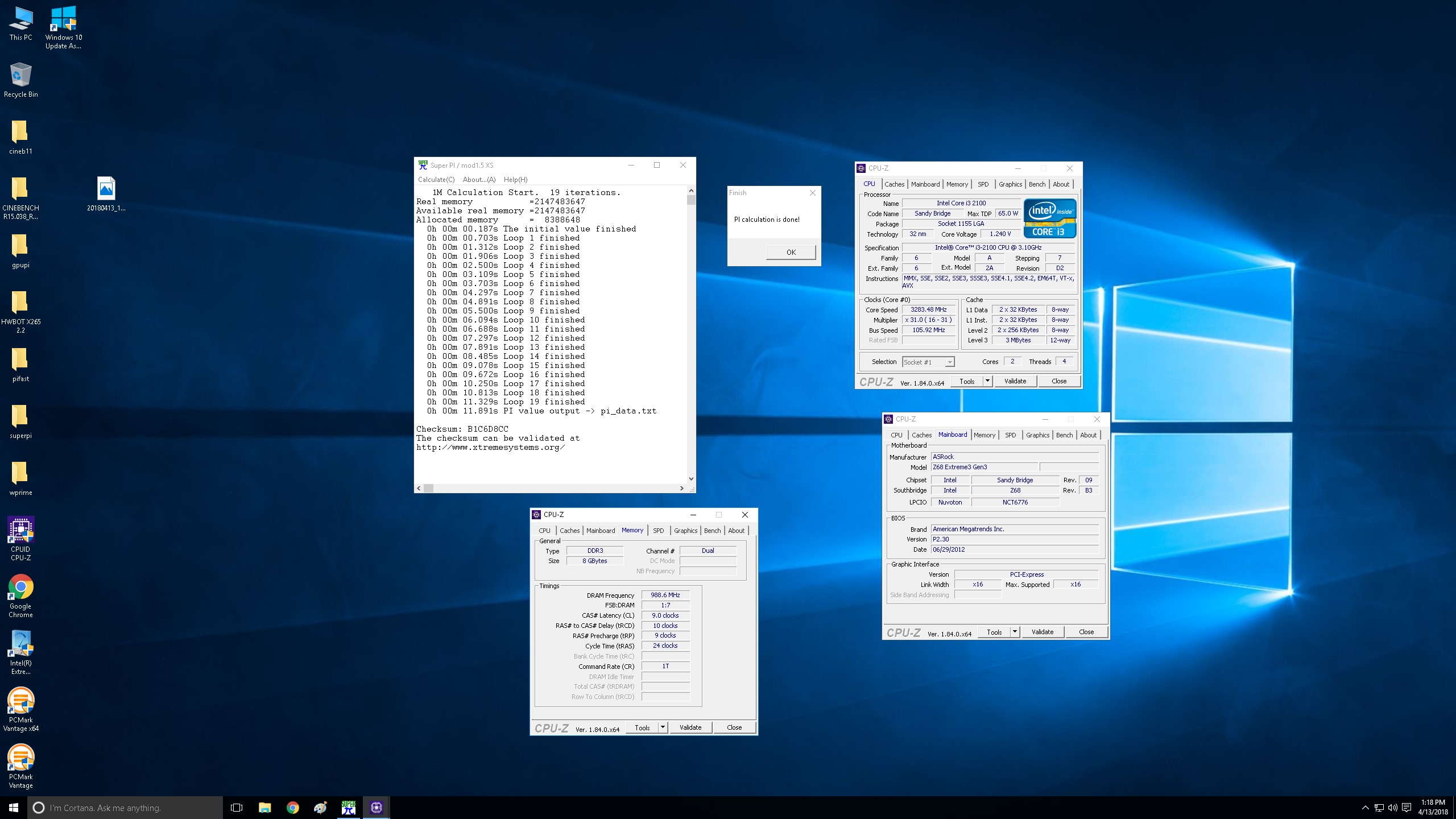Screen dimensions: 1456x819
Task: Click Super PI horizontal scrollbar right arrow
Action: coord(682,488)
